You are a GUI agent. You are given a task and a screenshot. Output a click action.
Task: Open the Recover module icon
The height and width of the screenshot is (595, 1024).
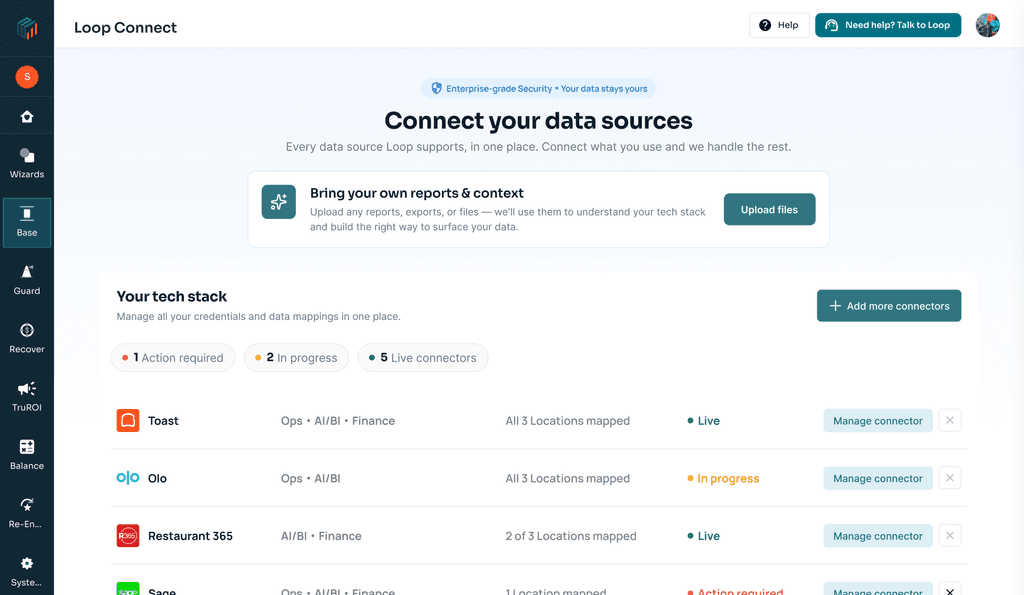27,330
